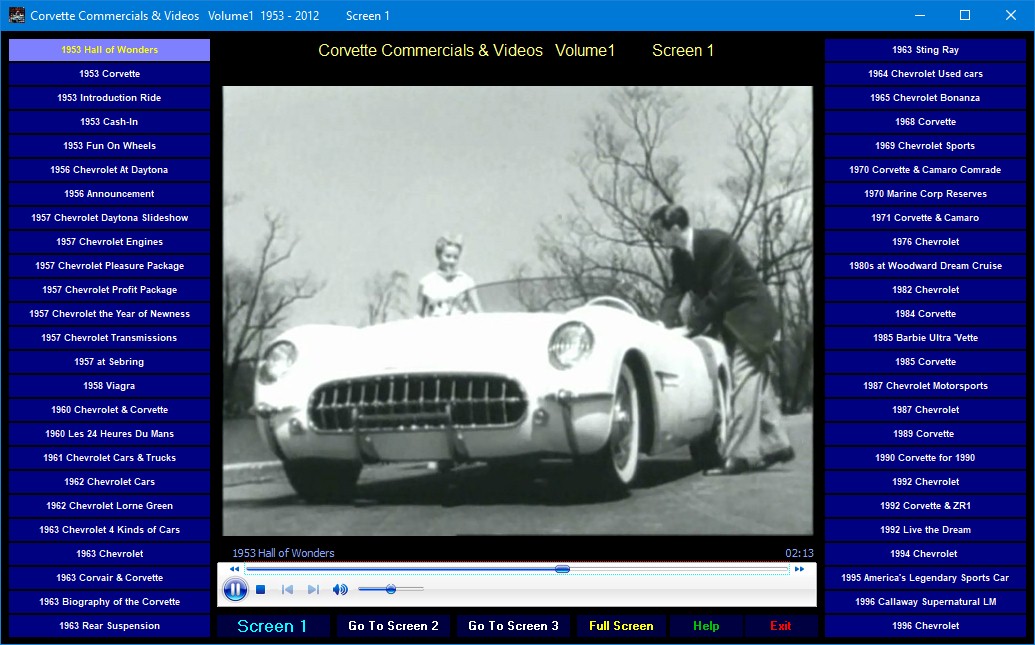Play 1957 at Sebring
The height and width of the screenshot is (645, 1035).
110,362
